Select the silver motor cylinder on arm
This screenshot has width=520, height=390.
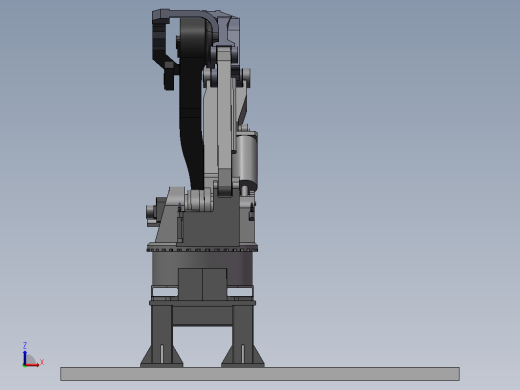coord(246,157)
